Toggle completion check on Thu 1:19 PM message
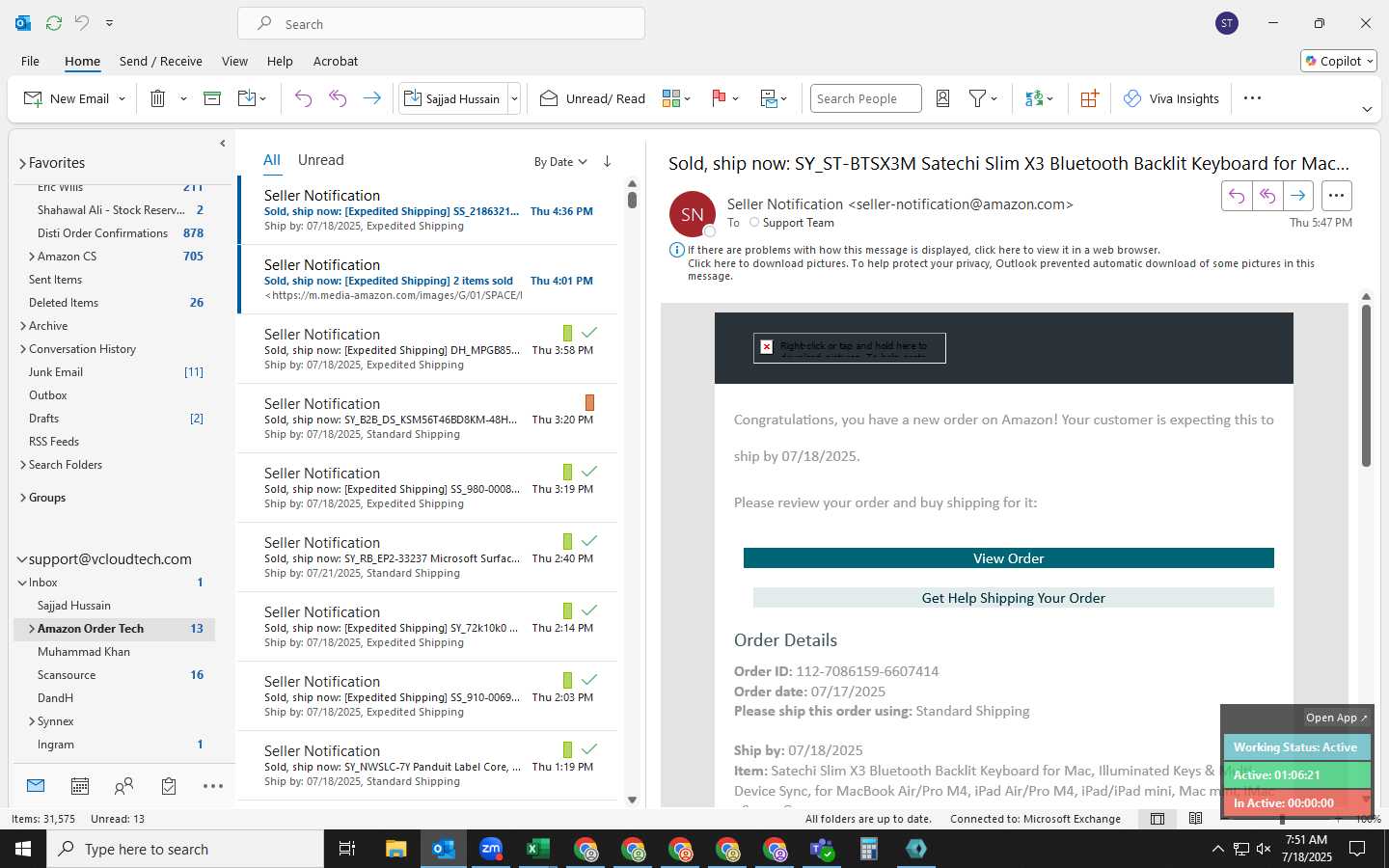The image size is (1389, 868). point(589,749)
